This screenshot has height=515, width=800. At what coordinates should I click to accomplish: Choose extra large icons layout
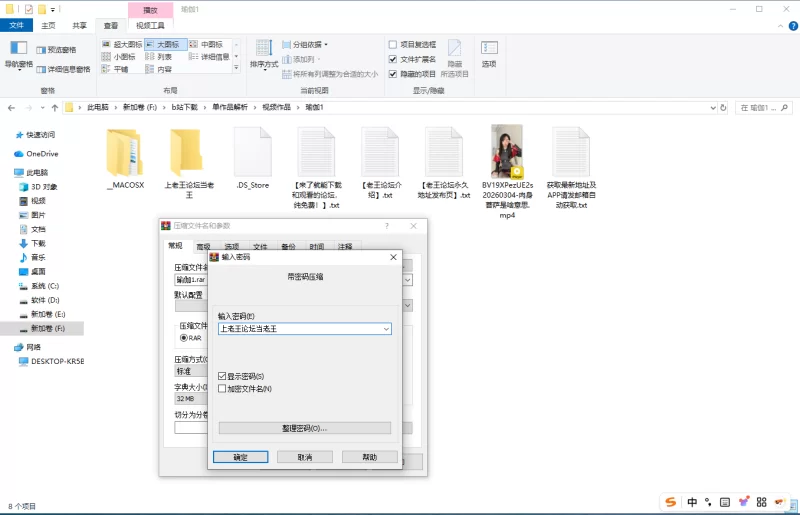coord(122,44)
